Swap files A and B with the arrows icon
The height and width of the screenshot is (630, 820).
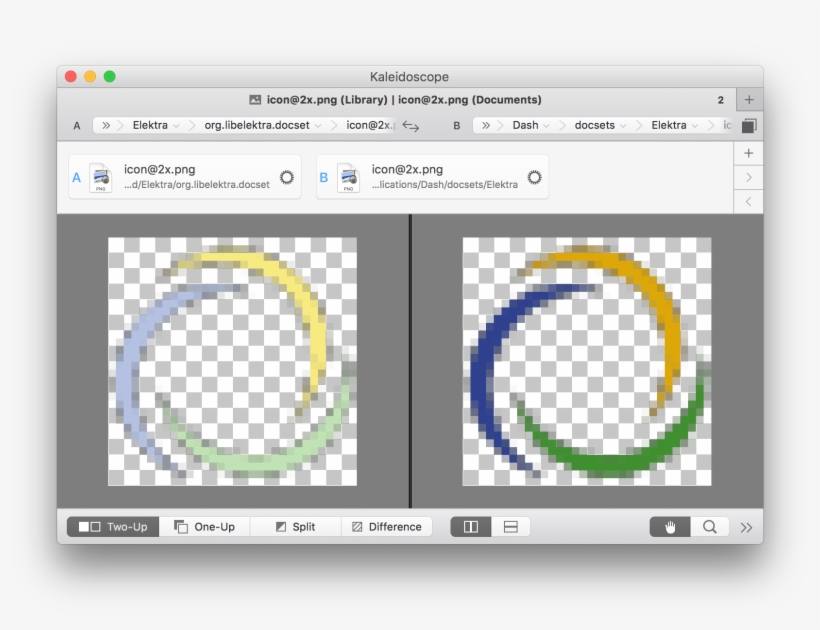[x=409, y=125]
